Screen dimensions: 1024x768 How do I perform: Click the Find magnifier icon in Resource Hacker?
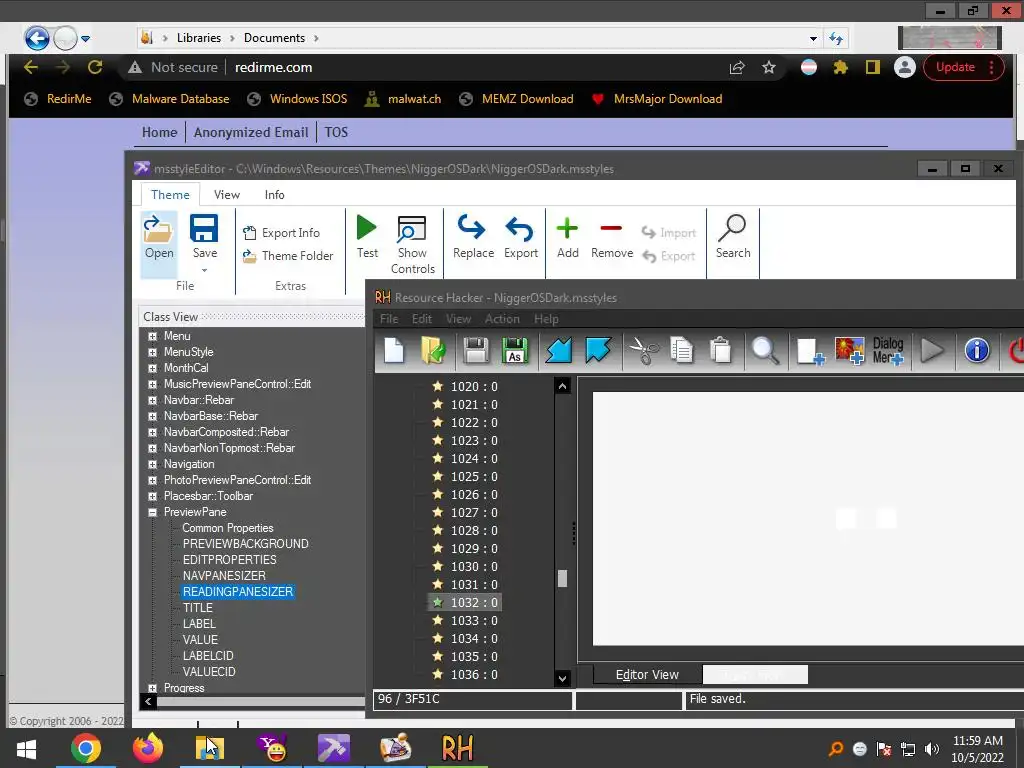(765, 351)
